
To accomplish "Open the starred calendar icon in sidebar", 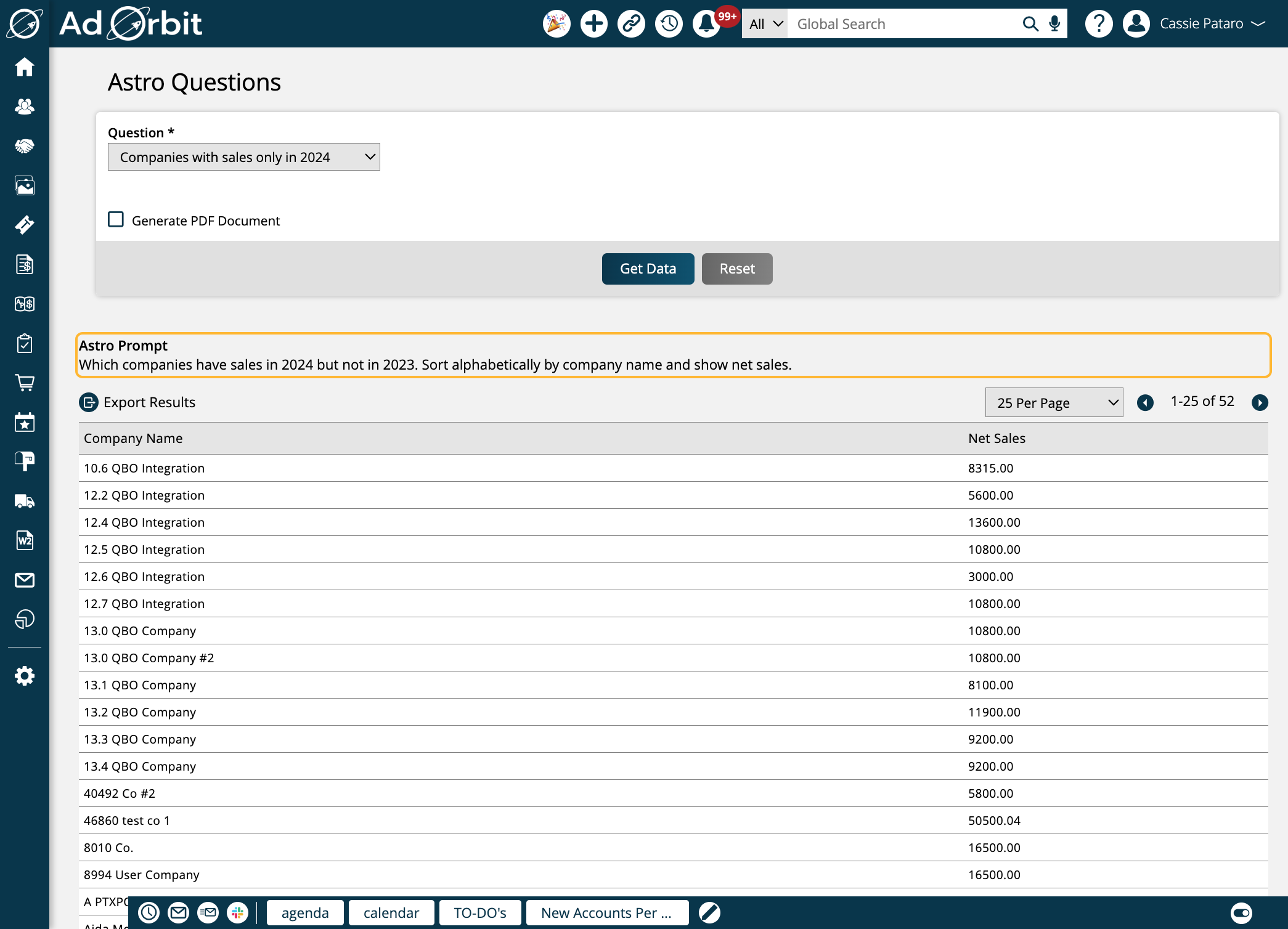I will point(25,422).
